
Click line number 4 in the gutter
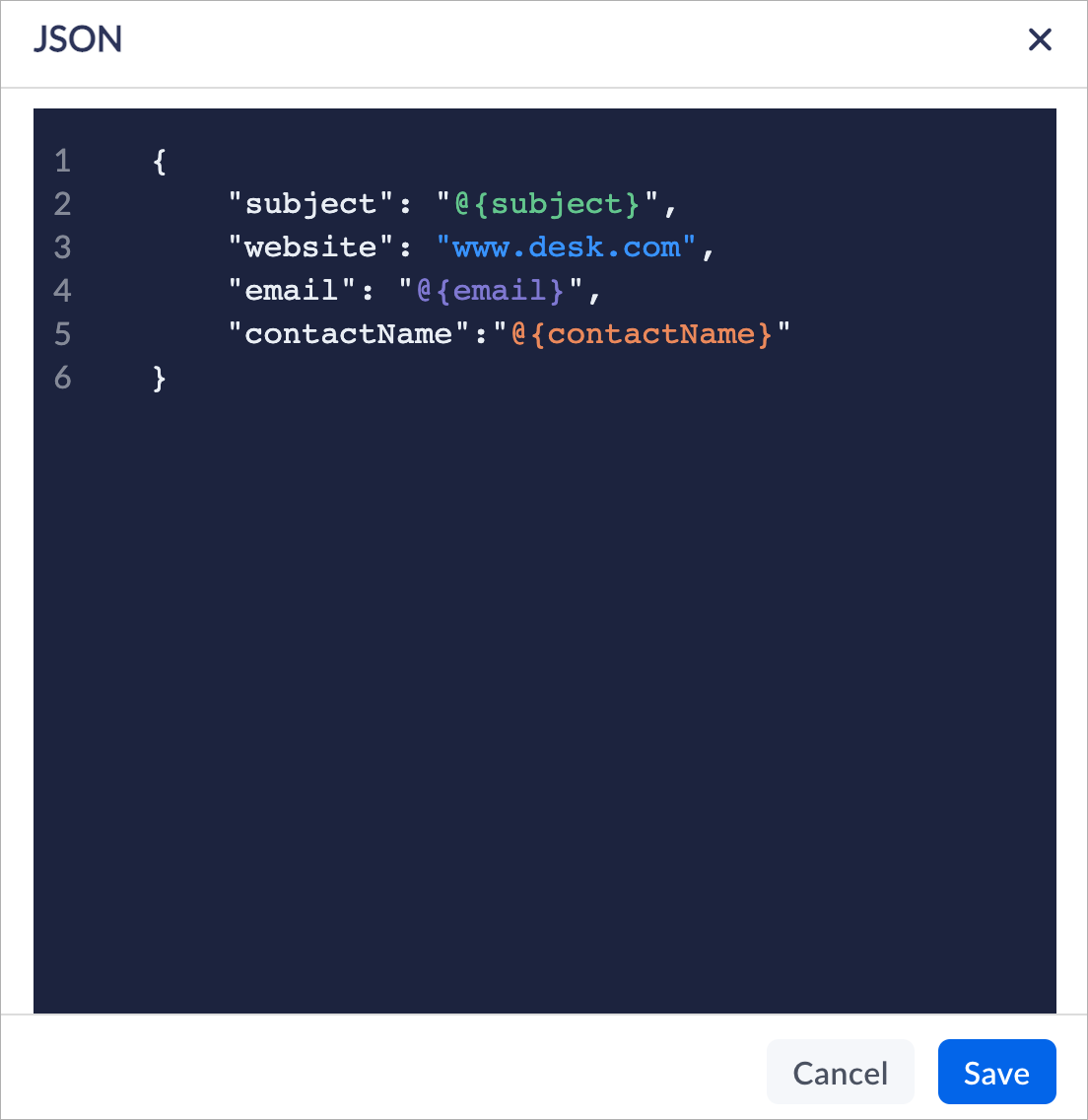click(x=63, y=291)
